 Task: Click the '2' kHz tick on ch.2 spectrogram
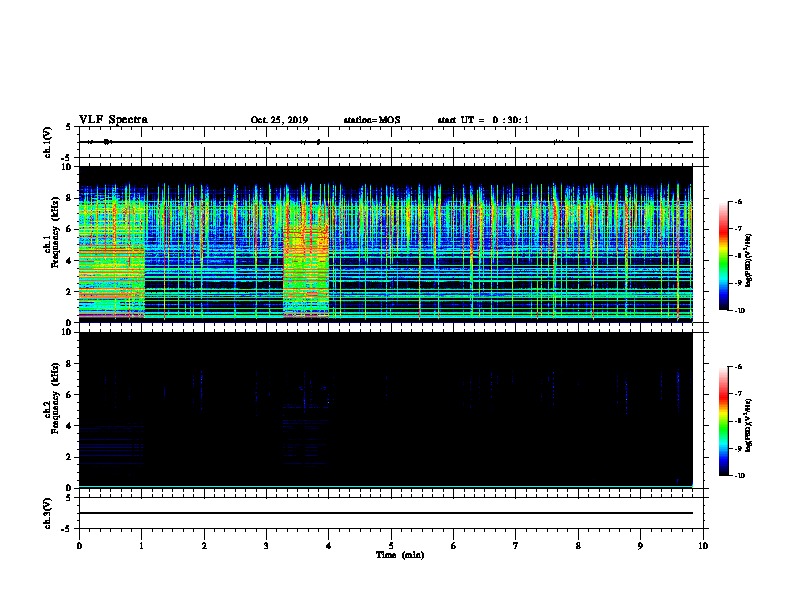(69, 457)
